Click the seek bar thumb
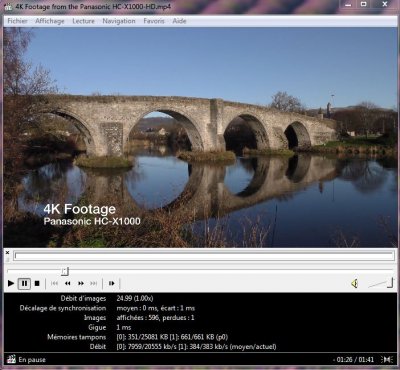This screenshot has width=400, height=370. pyautogui.click(x=65, y=271)
